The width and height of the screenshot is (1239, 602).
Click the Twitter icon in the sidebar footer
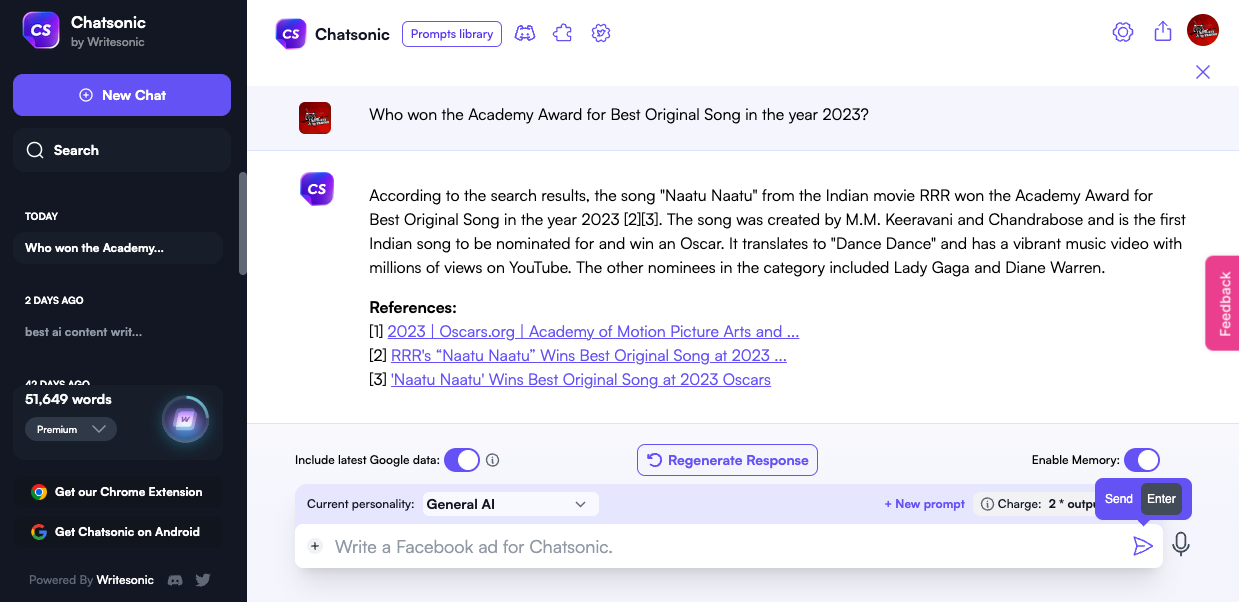tap(203, 580)
